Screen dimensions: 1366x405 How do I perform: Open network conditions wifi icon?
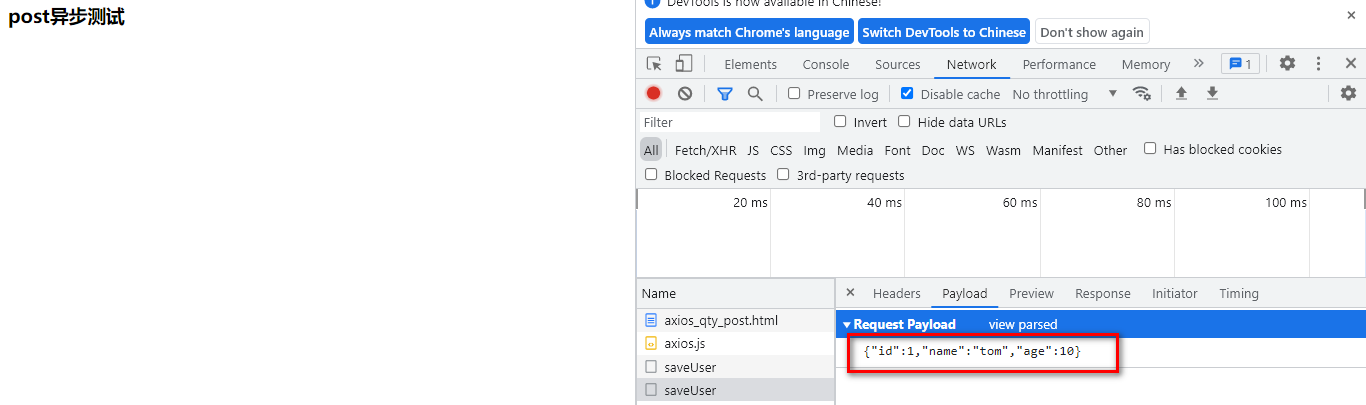(1141, 93)
